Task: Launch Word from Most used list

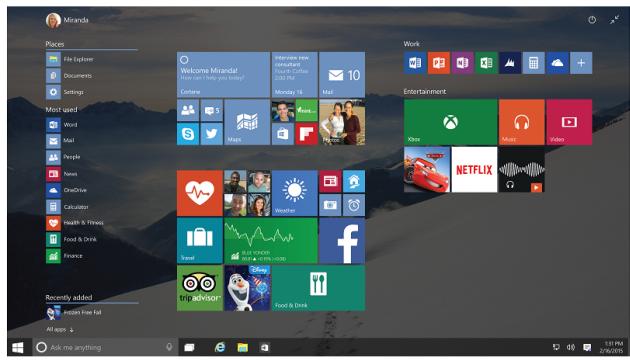Action: pos(62,125)
